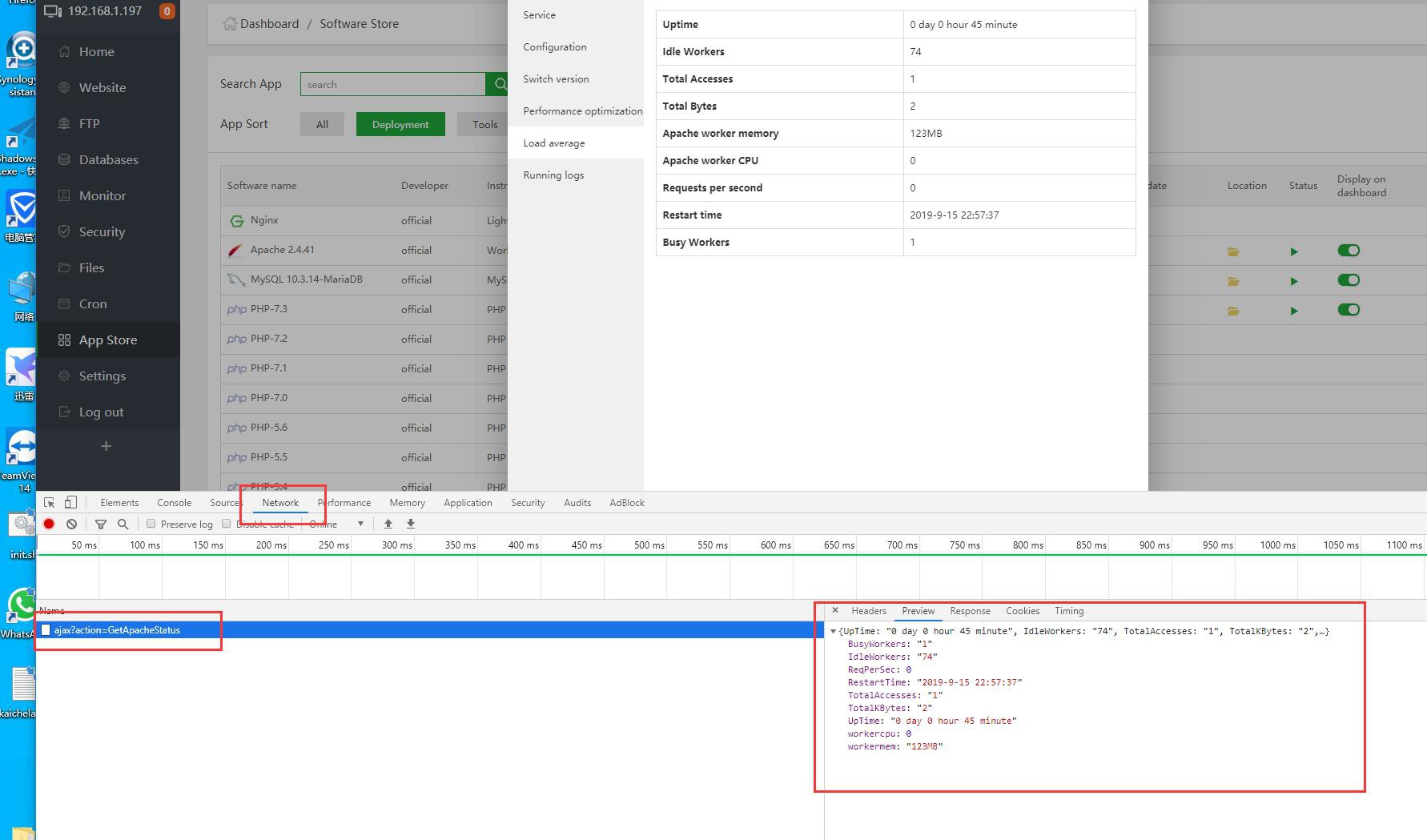Viewport: 1427px width, 840px height.
Task: Toggle MySQL display on dashboard switch
Action: (1349, 280)
